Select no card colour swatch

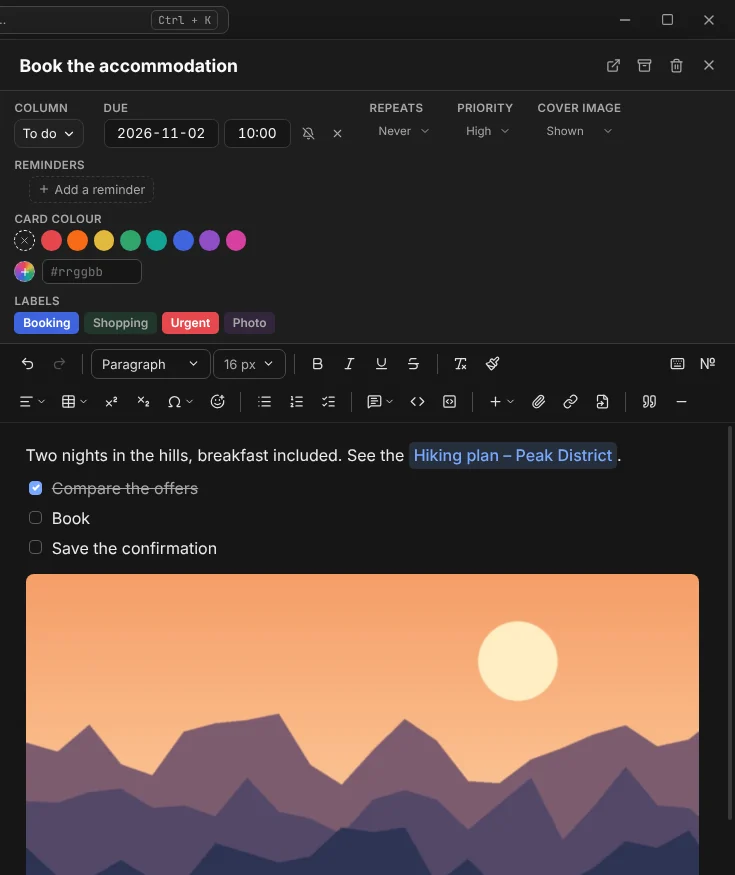(x=24, y=241)
